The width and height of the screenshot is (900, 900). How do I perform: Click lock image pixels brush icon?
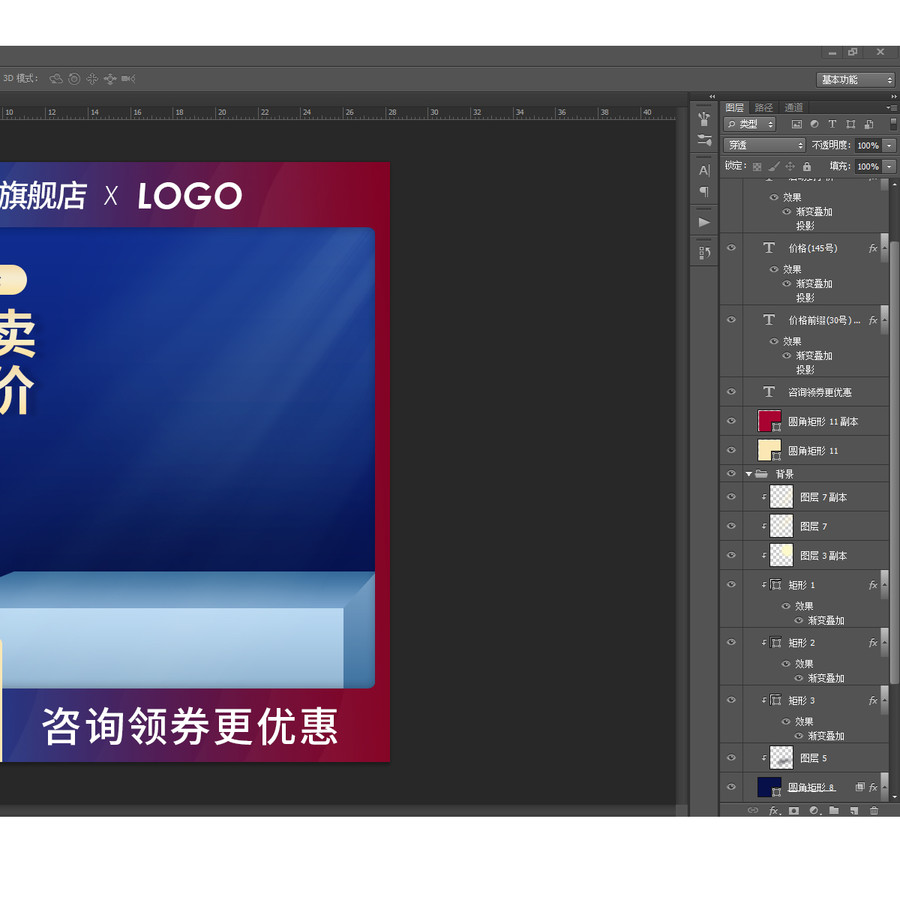click(774, 166)
